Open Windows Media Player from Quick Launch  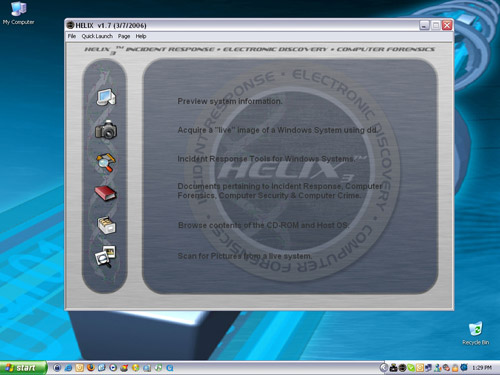113,368
